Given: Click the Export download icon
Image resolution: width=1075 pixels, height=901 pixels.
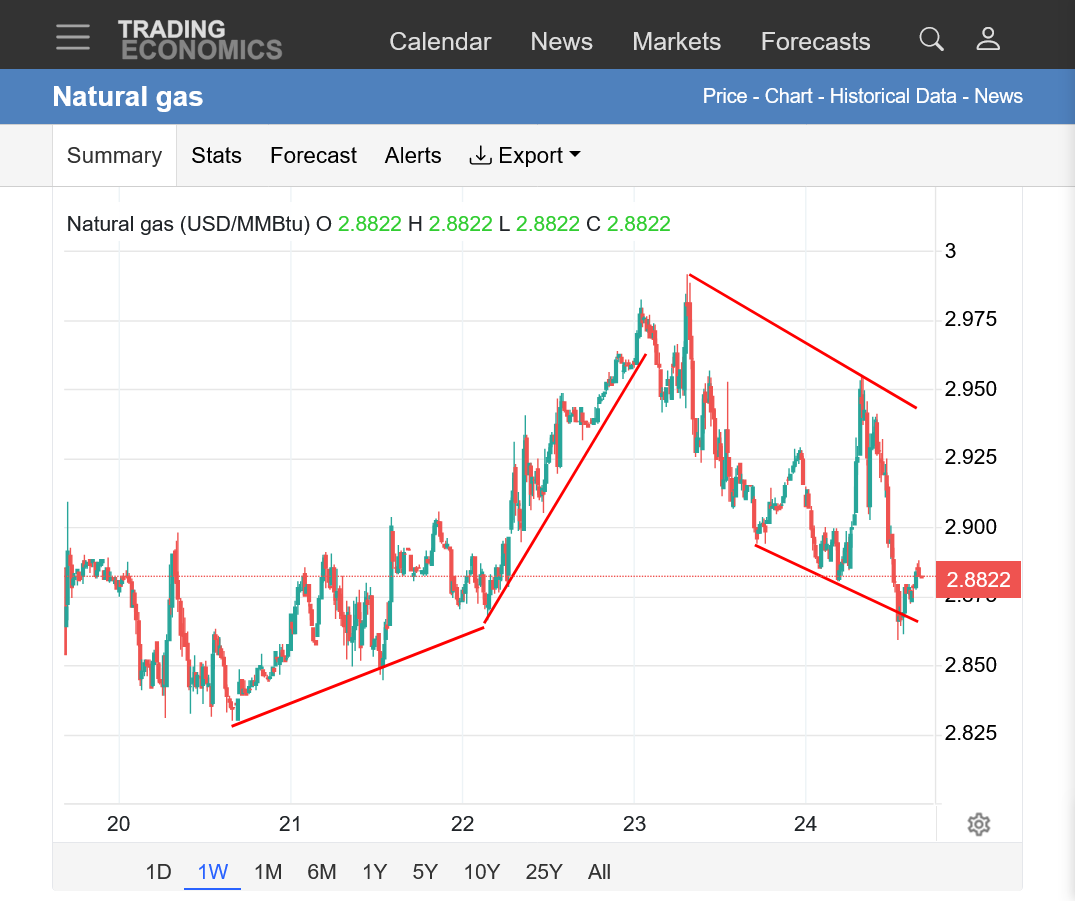Looking at the screenshot, I should tap(480, 156).
